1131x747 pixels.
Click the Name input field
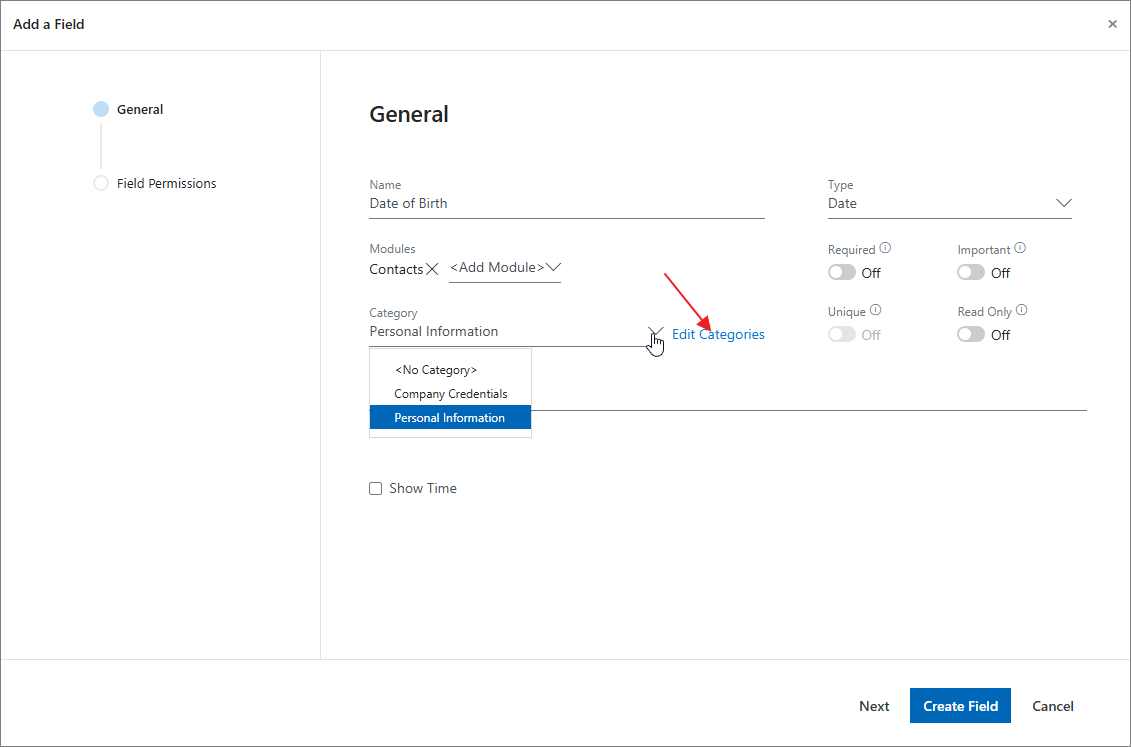pos(566,204)
